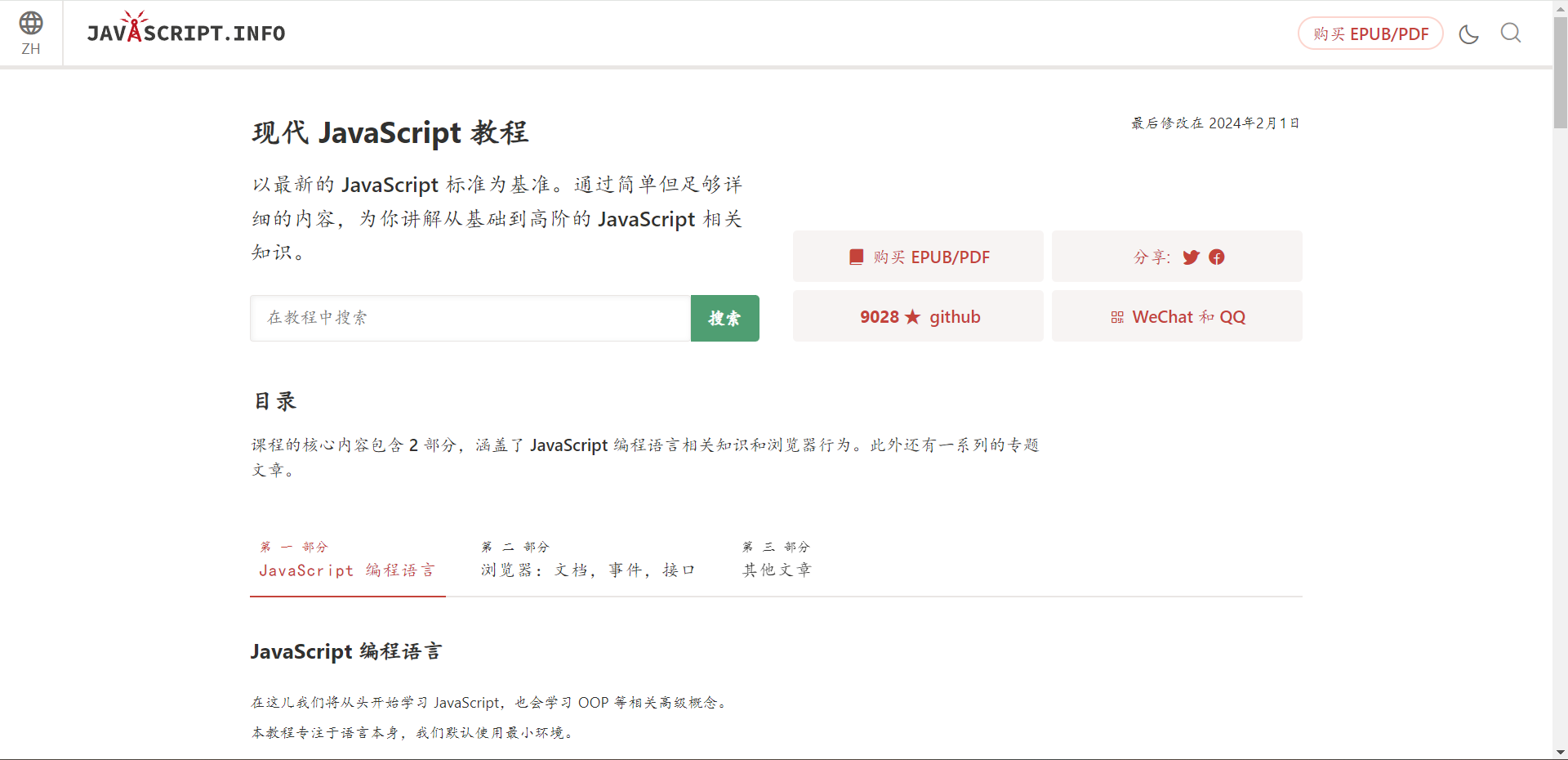Image resolution: width=1568 pixels, height=760 pixels.
Task: Switch to the 第二部分 浏览器 tab
Action: (588, 560)
